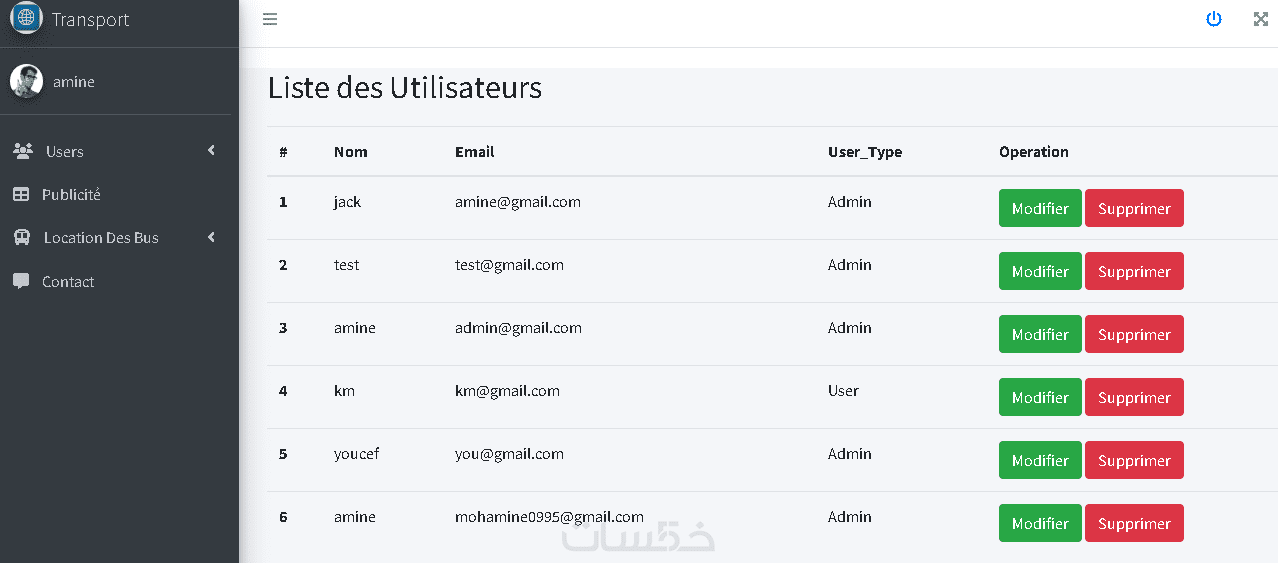This screenshot has height=563, width=1278.
Task: Expand the Location Des Bus chevron
Action: point(211,237)
